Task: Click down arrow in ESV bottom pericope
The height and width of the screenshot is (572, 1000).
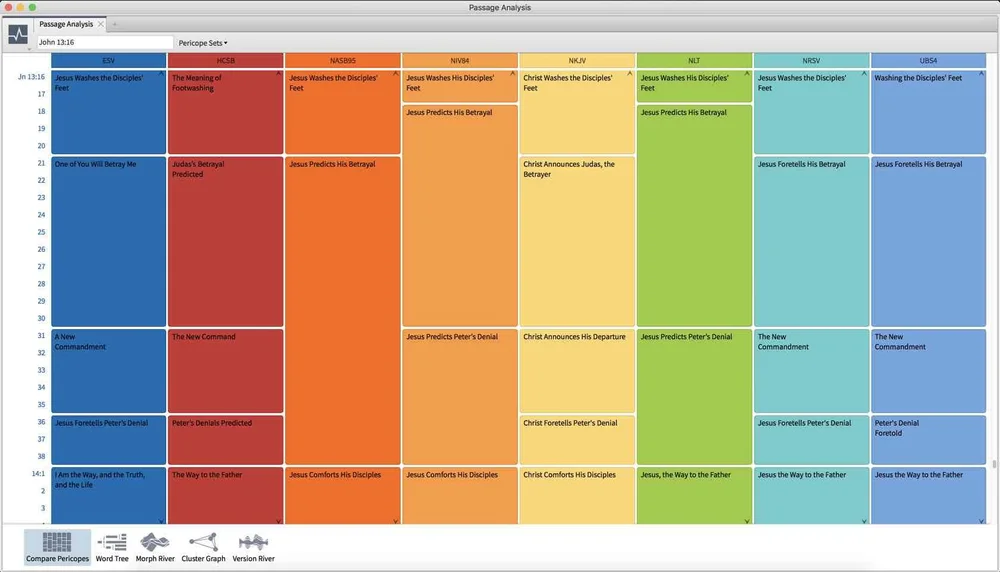Action: click(161, 521)
